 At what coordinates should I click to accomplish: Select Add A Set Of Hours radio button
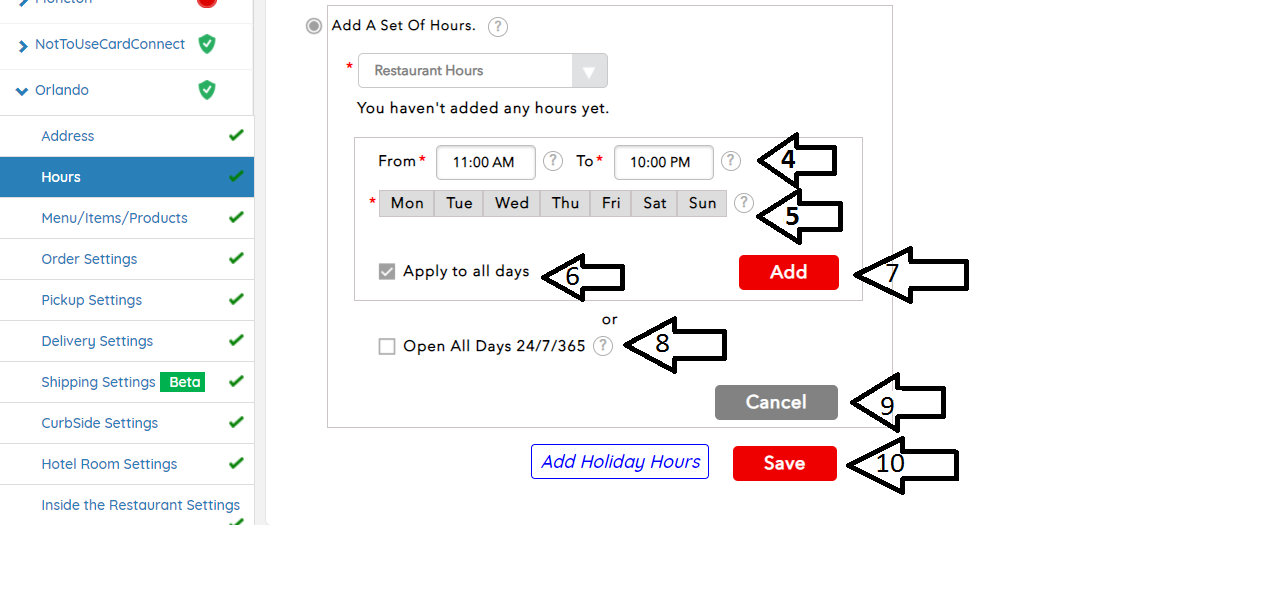(x=314, y=26)
